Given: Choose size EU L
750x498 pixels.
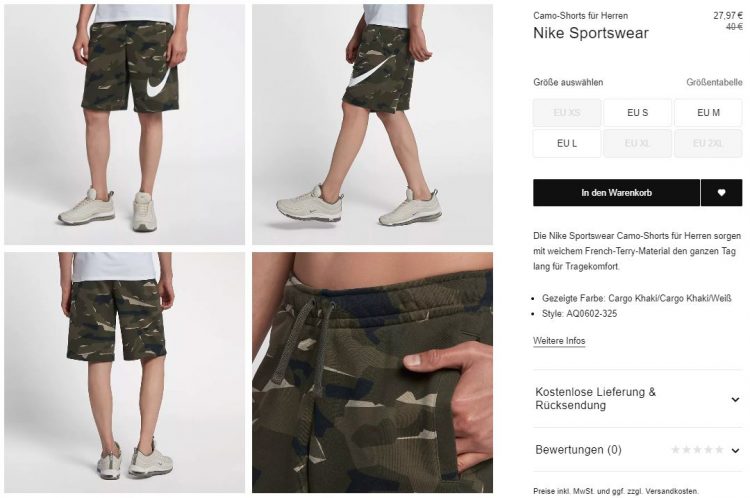Looking at the screenshot, I should pyautogui.click(x=567, y=144).
